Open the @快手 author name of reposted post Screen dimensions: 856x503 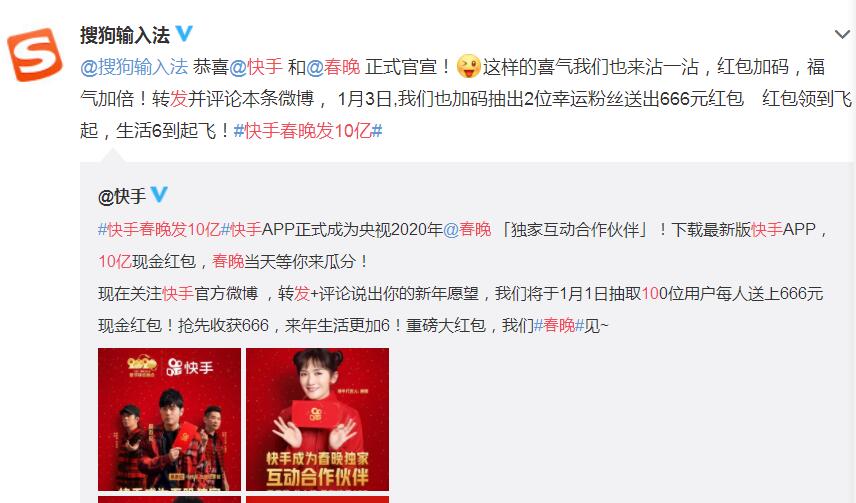[x=122, y=196]
